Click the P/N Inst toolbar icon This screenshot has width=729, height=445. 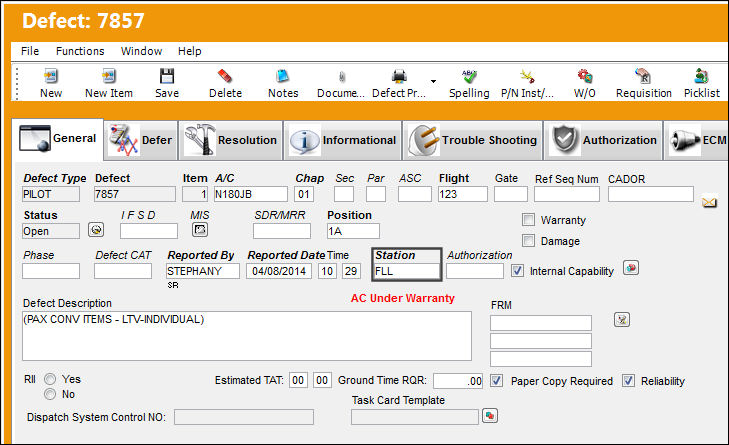click(x=527, y=76)
